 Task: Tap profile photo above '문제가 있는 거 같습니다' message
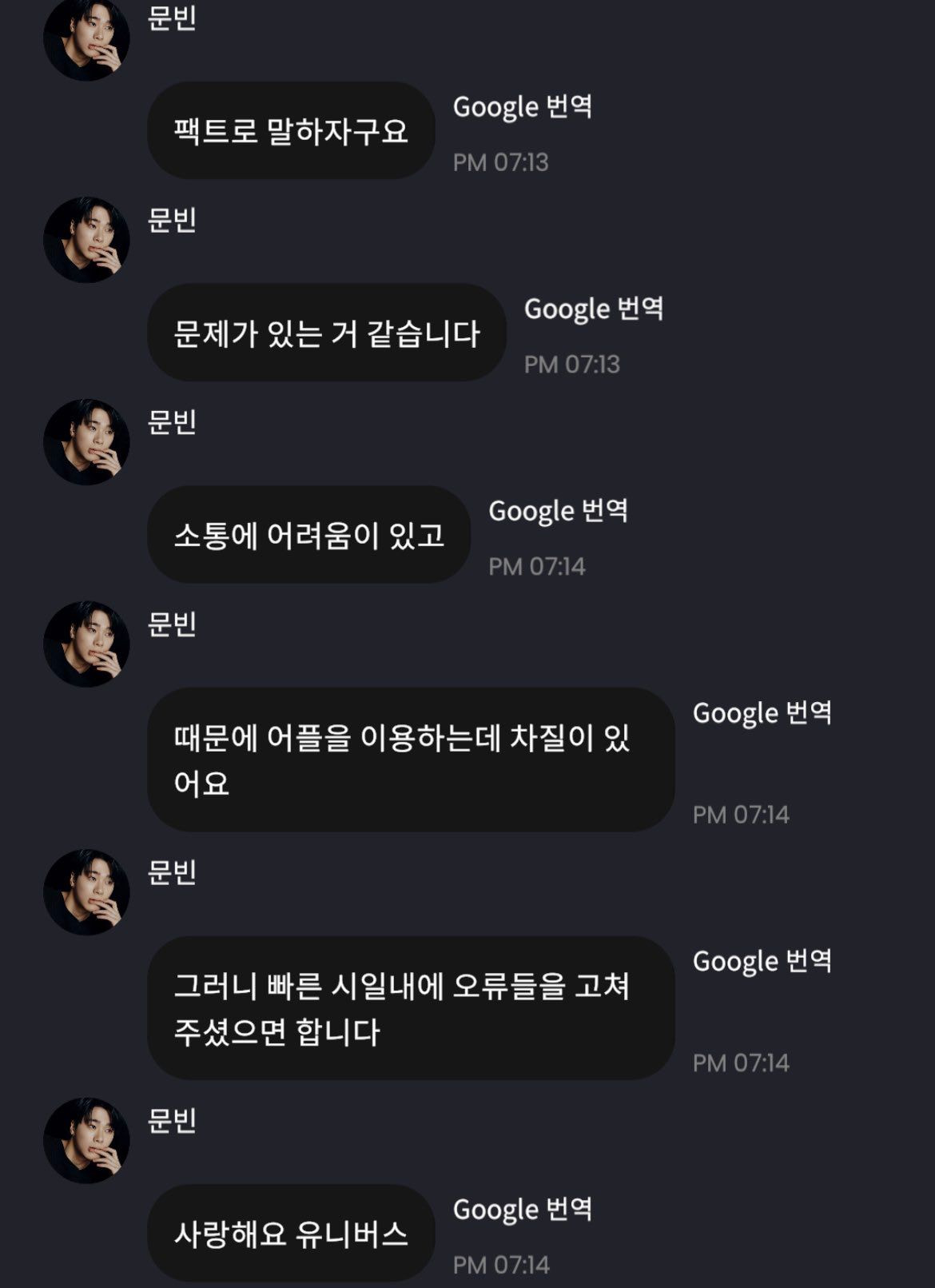(x=86, y=240)
